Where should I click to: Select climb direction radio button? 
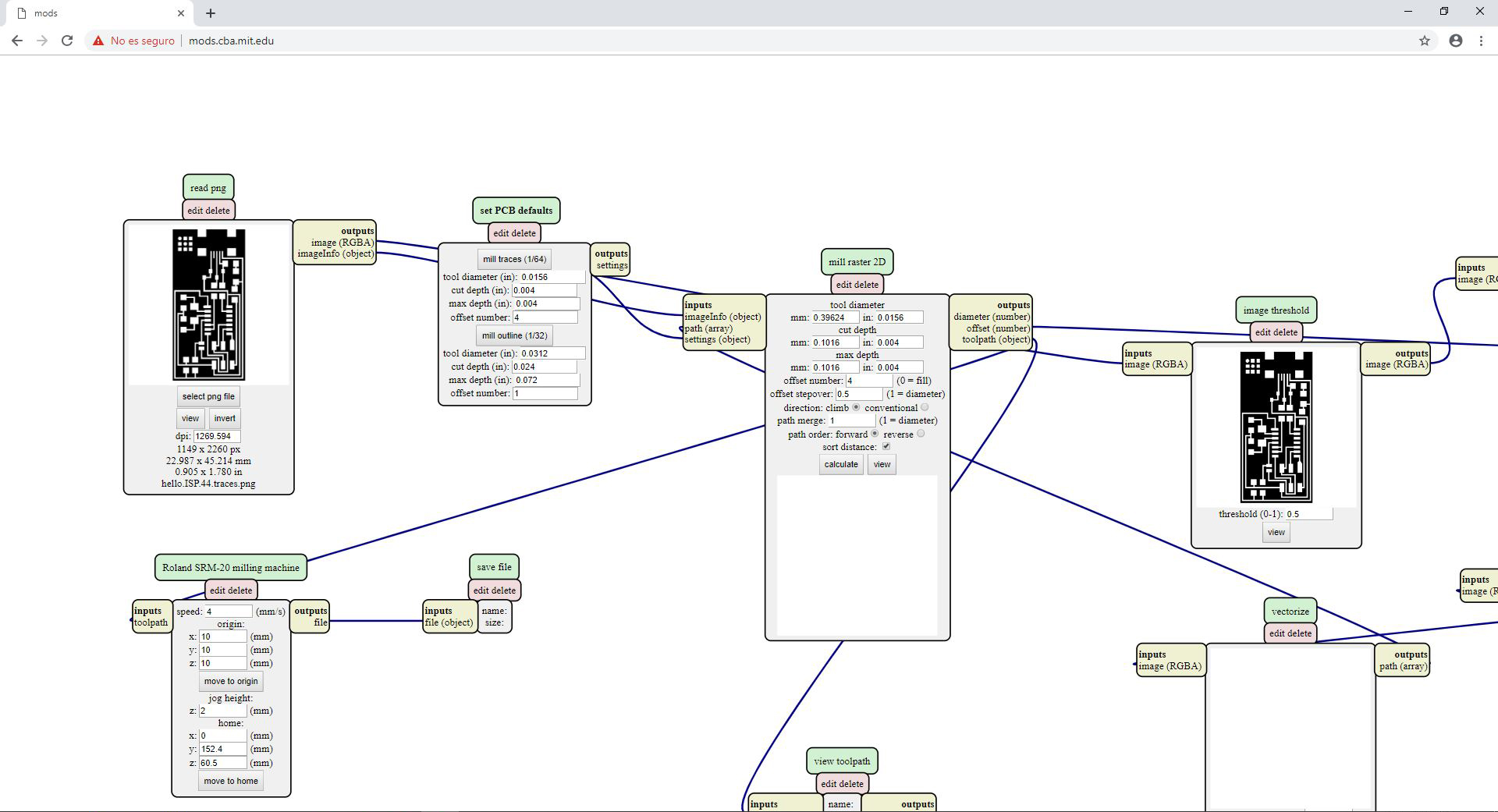856,407
